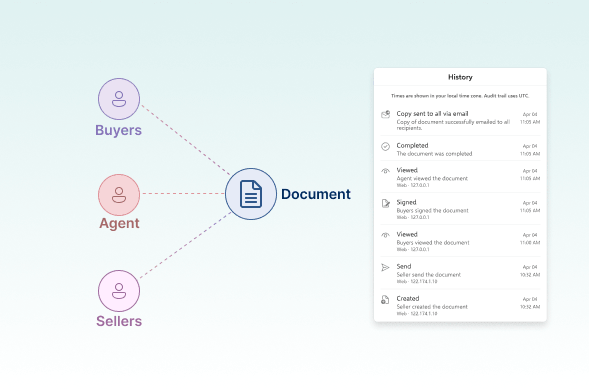Click the 11:05 AM time on Copy sent row
The height and width of the screenshot is (389, 589).
[530, 122]
